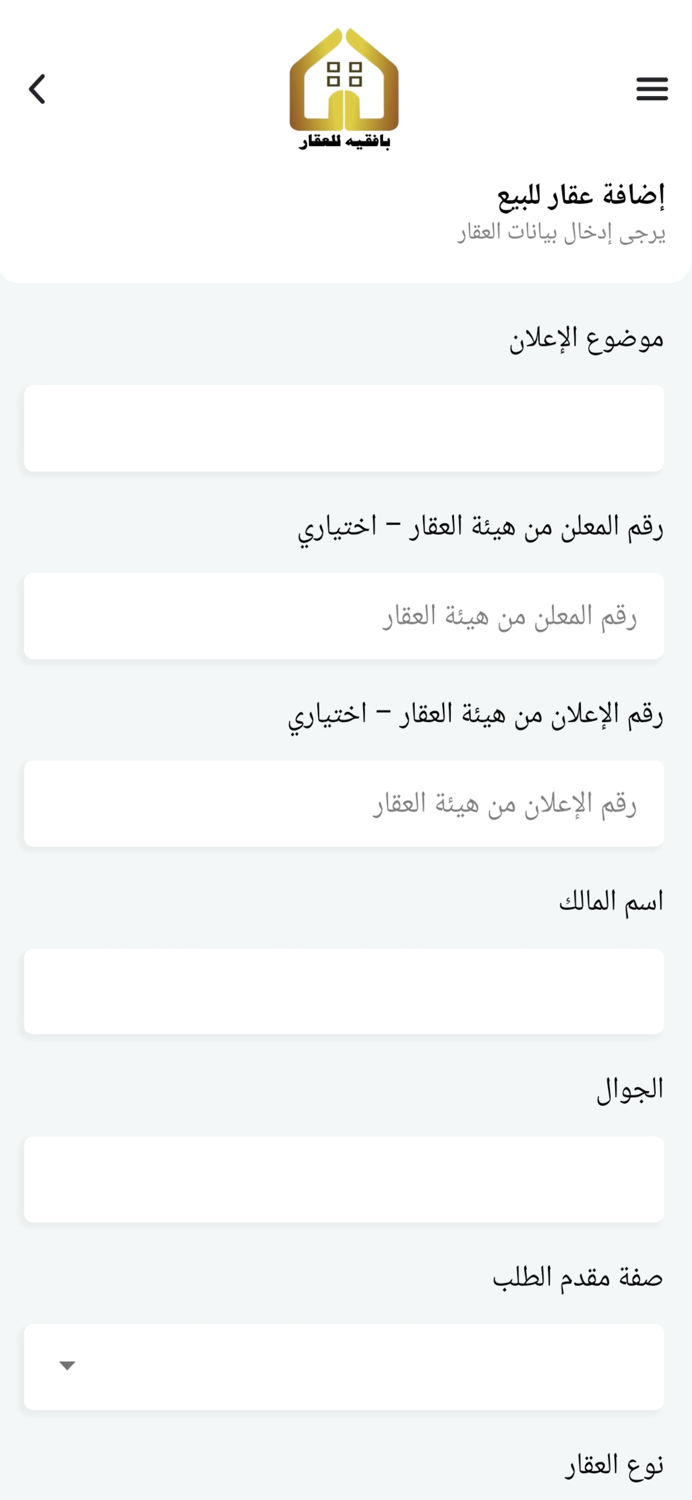The width and height of the screenshot is (692, 1500).
Task: Select the إضافة عقار للبيع heading
Action: 579,197
